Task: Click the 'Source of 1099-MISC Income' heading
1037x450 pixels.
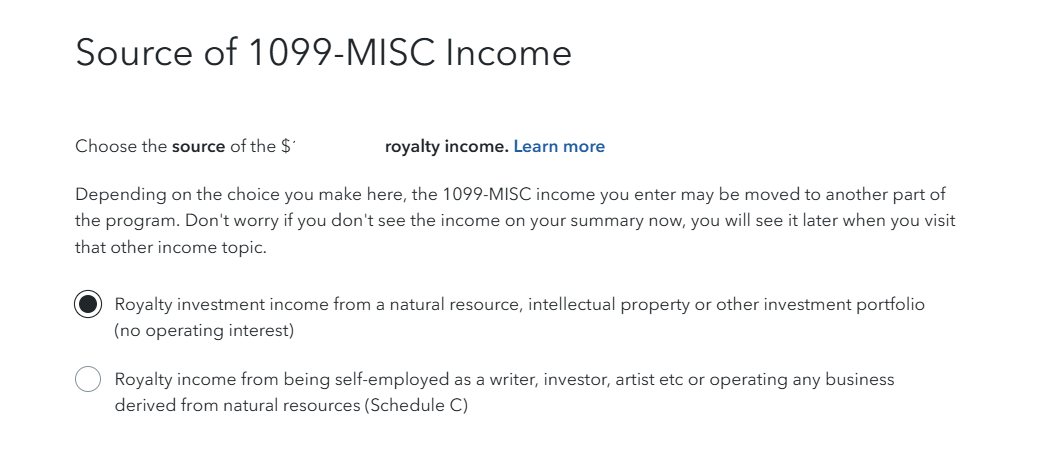Action: [x=323, y=53]
